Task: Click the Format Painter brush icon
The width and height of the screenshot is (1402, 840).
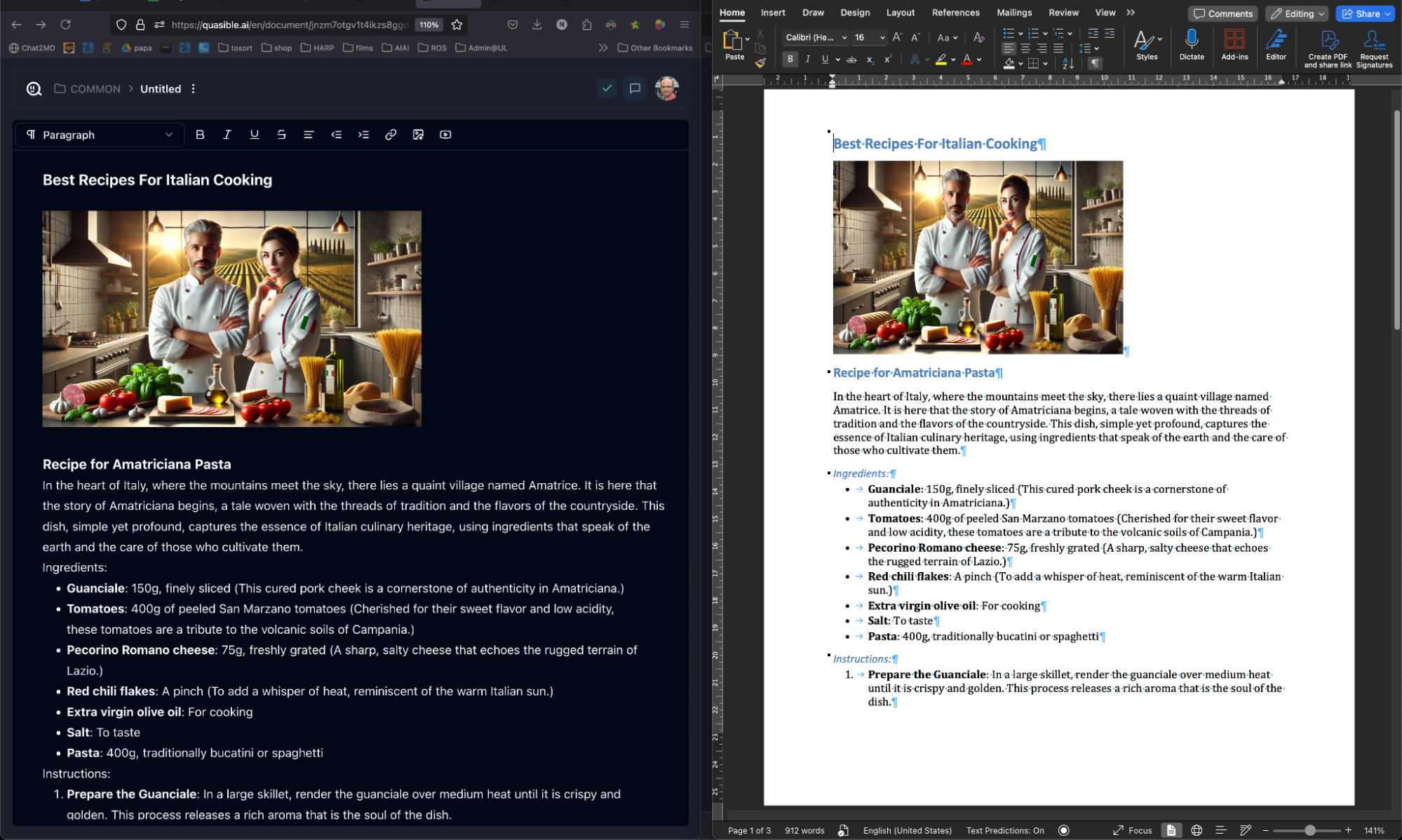Action: (760, 63)
